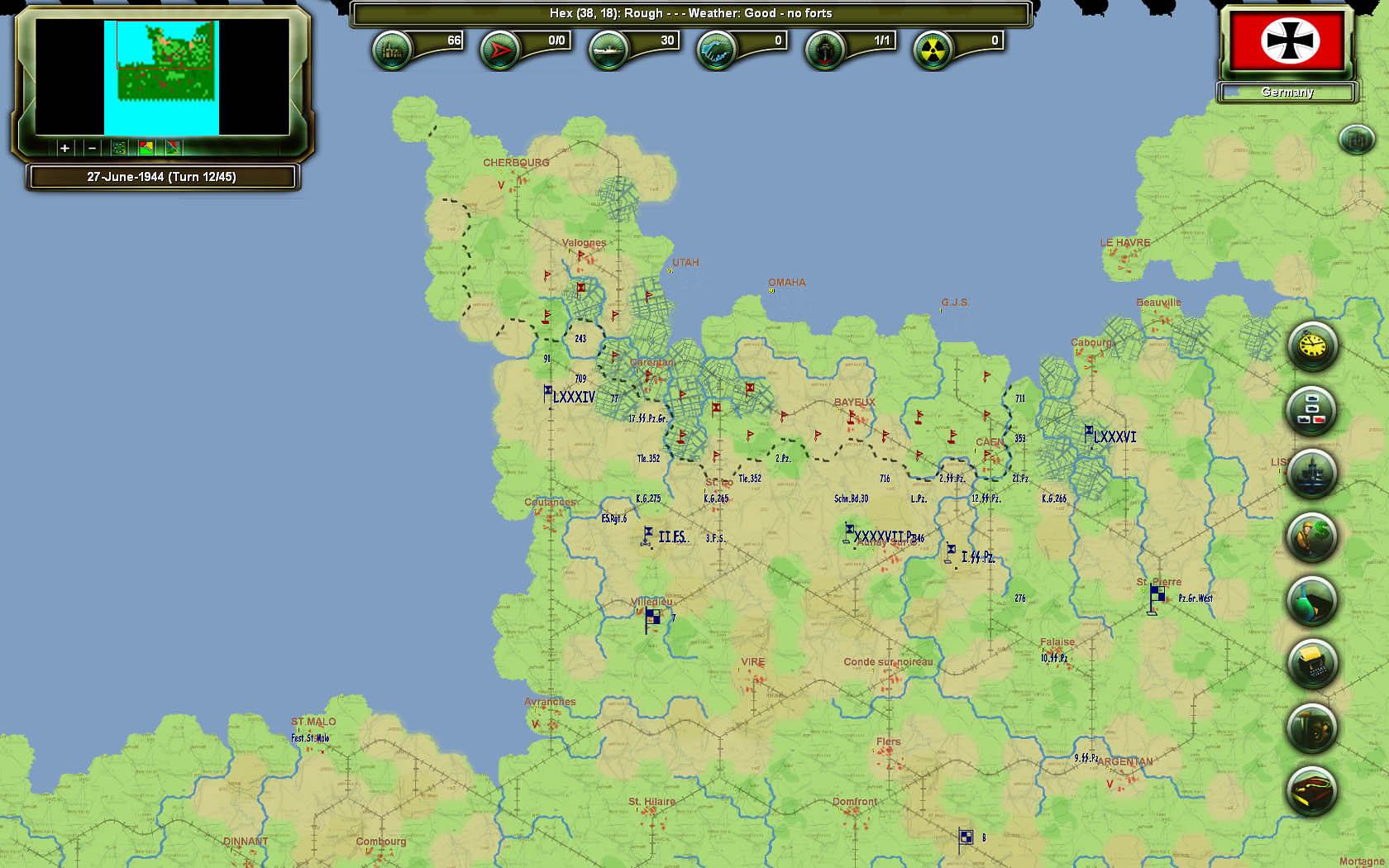Click the LE HAVRE city label
This screenshot has width=1389, height=868.
(1124, 243)
